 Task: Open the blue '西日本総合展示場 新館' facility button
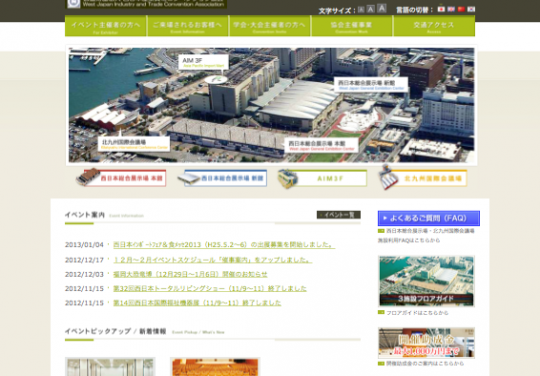(x=226, y=178)
